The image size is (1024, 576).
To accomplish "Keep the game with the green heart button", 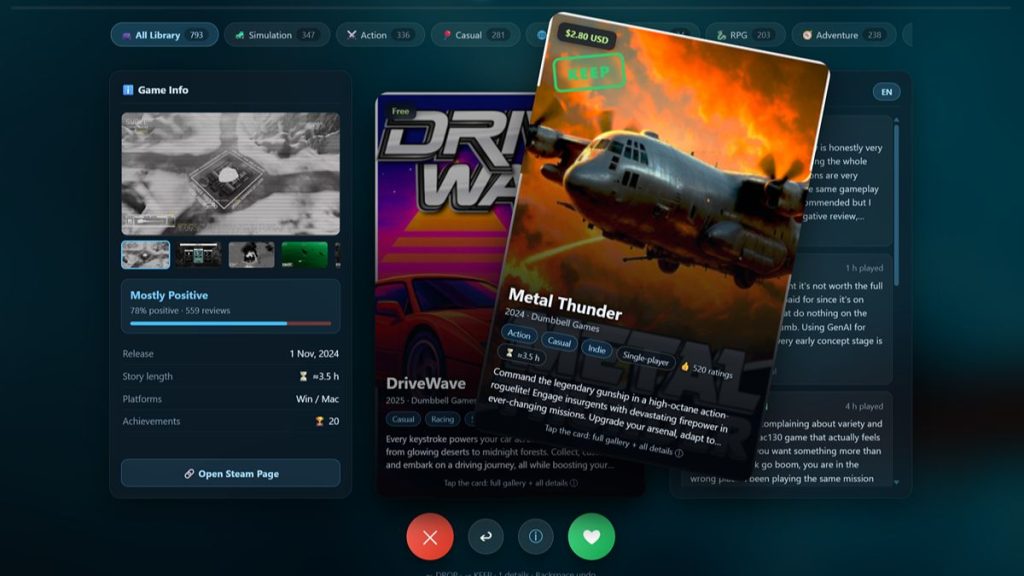I will pos(591,537).
